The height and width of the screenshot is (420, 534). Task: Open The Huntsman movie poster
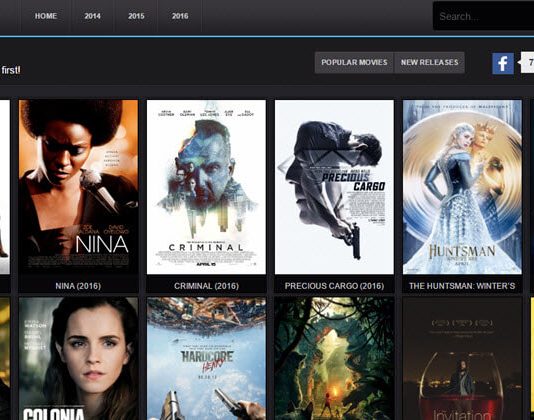point(462,187)
